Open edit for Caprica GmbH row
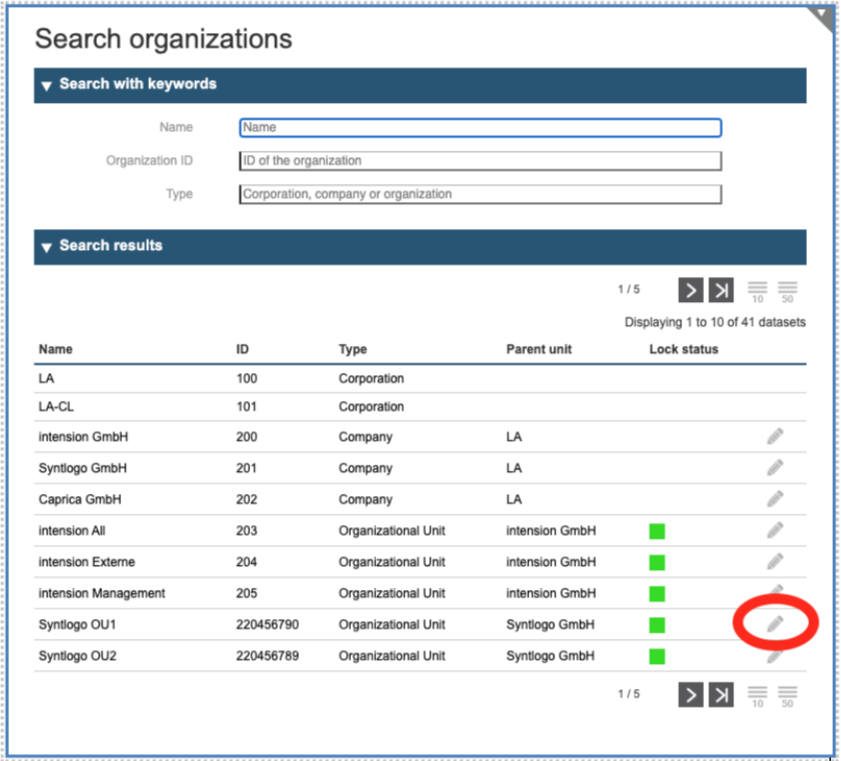This screenshot has height=761, width=841. pyautogui.click(x=775, y=498)
